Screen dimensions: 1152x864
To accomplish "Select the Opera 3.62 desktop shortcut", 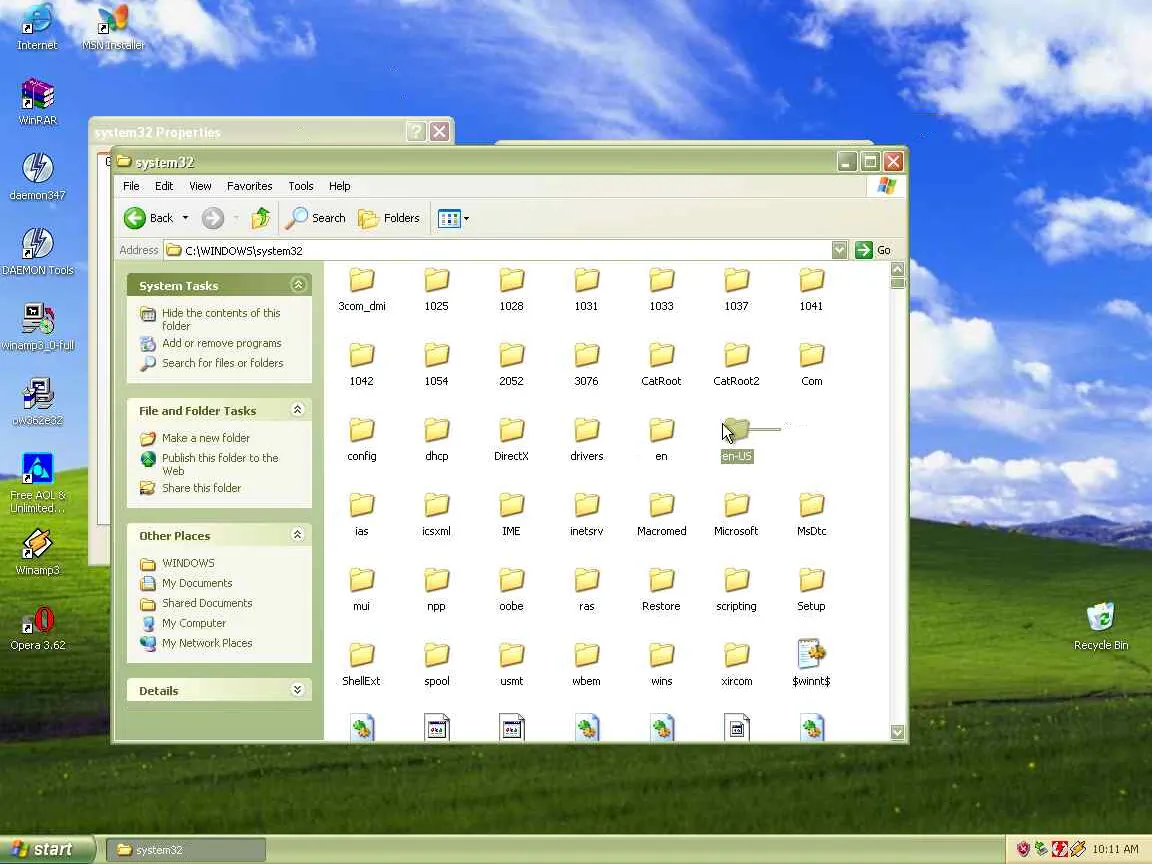I will pyautogui.click(x=37, y=627).
